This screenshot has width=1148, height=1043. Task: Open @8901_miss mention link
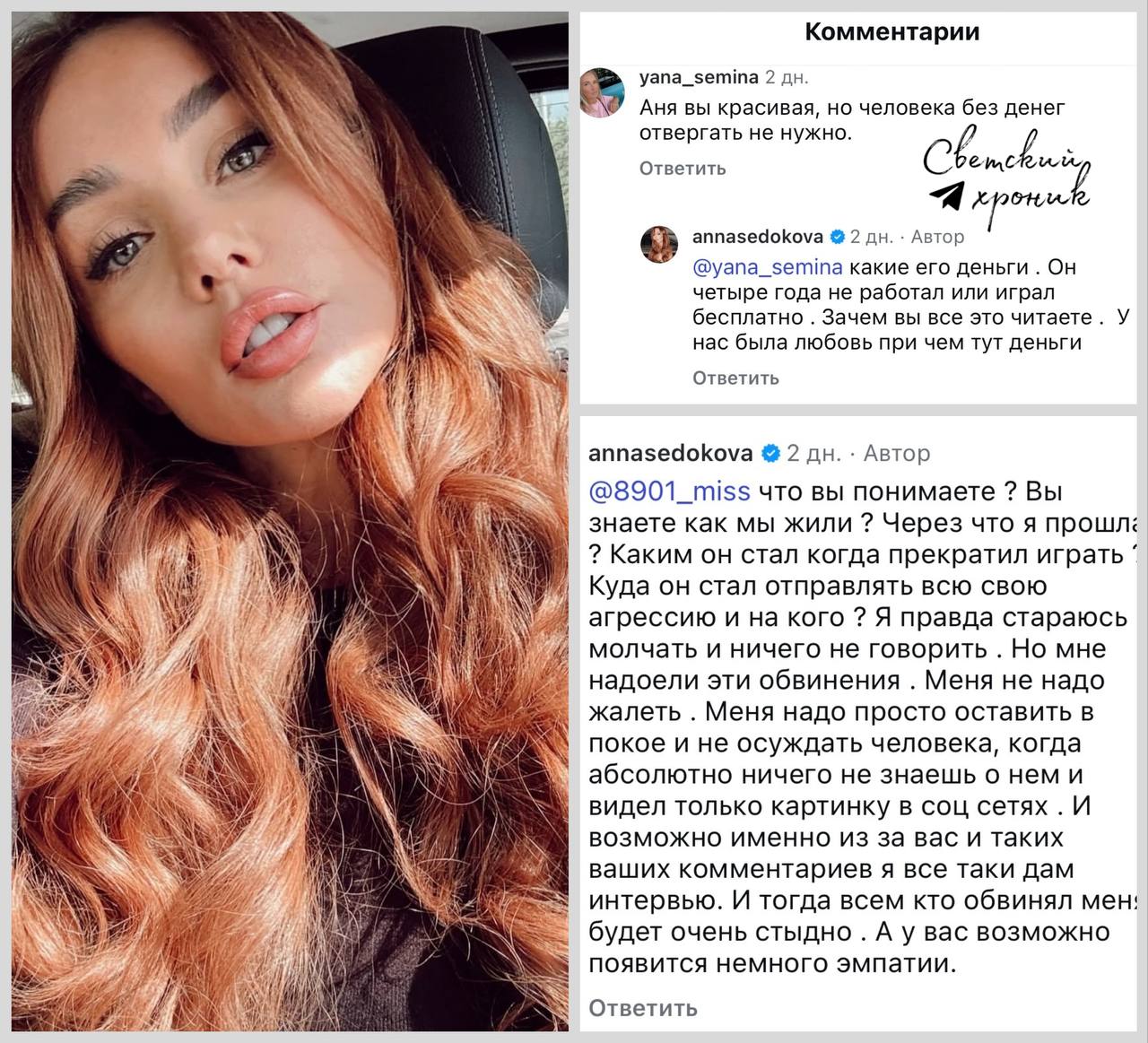[669, 492]
